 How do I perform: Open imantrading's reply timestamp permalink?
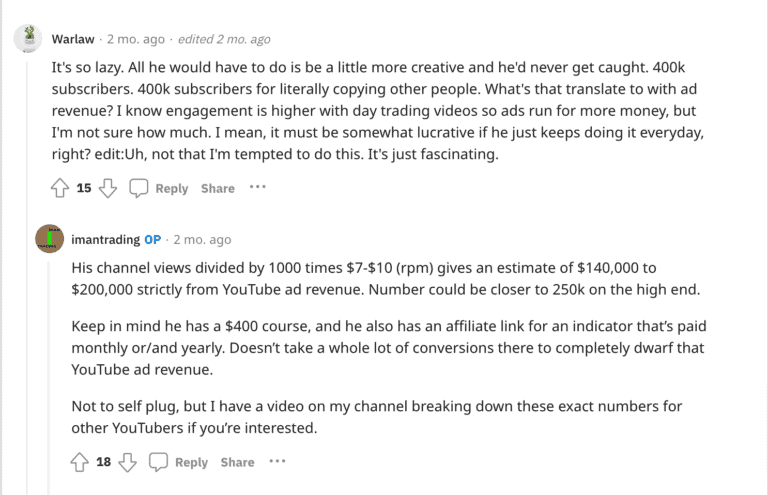[202, 240]
